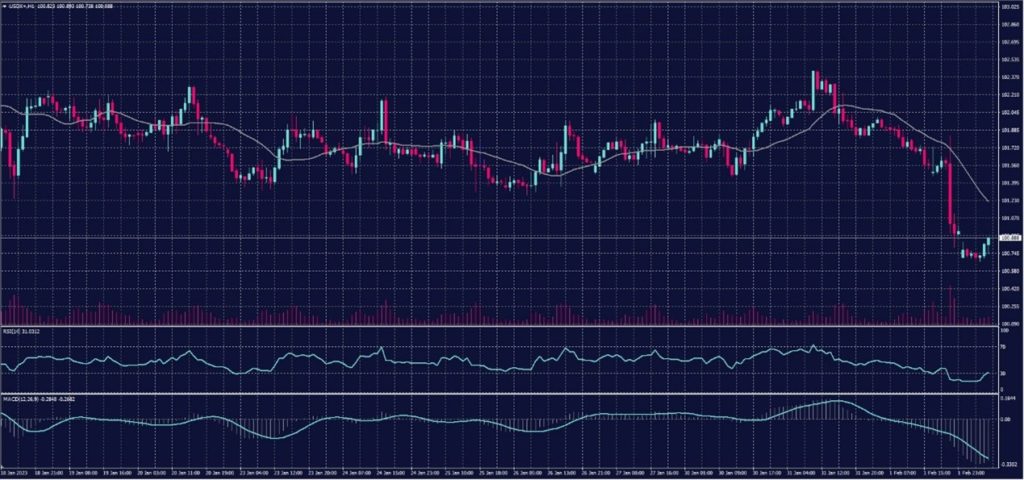Click the USDX chart title text at top-left
Image resolution: width=1024 pixels, height=480 pixels.
pyautogui.click(x=48, y=6)
